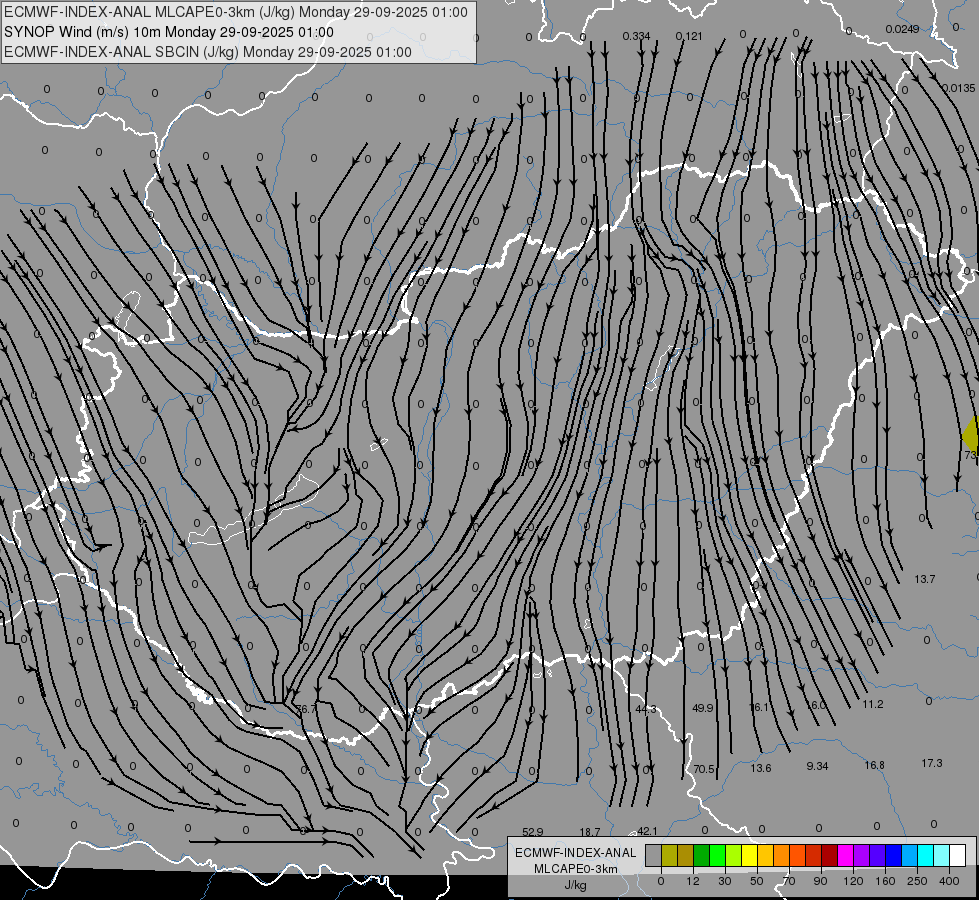Screen dimensions: 979x900
Task: Click the data value 42.1
Action: click(647, 831)
